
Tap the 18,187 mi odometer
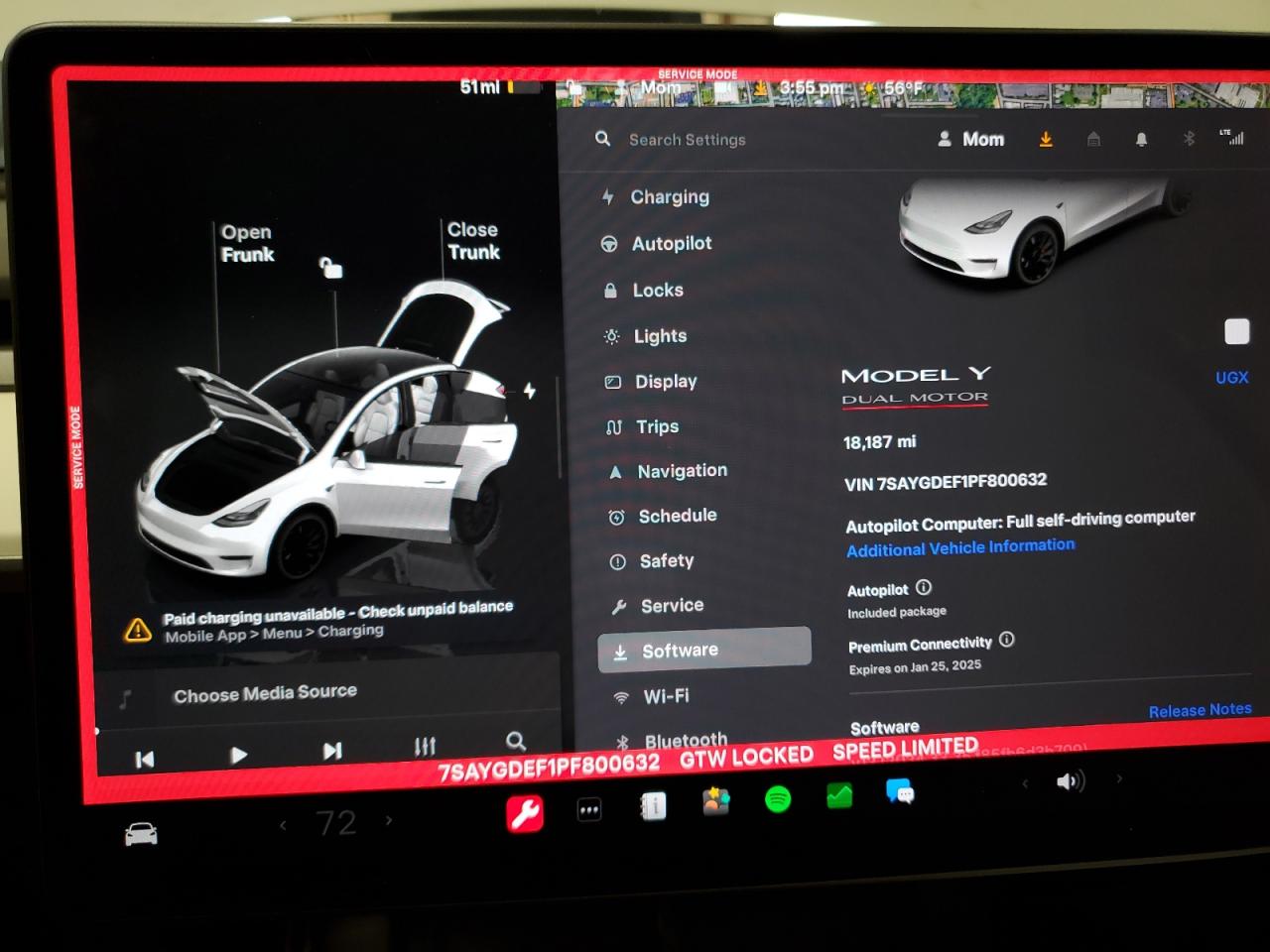[880, 441]
